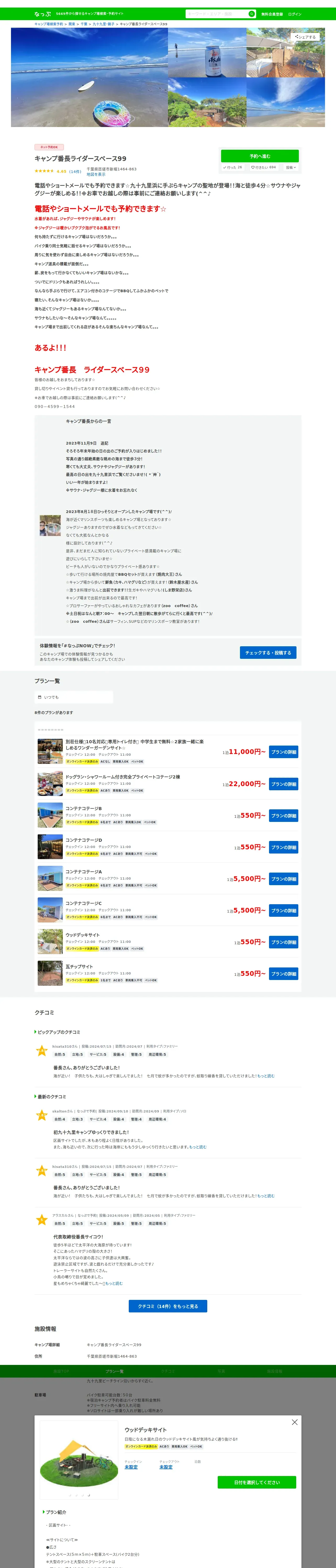The image size is (336, 1568).
Task: Click the phone number 090-4599-1544
Action: [55, 407]
